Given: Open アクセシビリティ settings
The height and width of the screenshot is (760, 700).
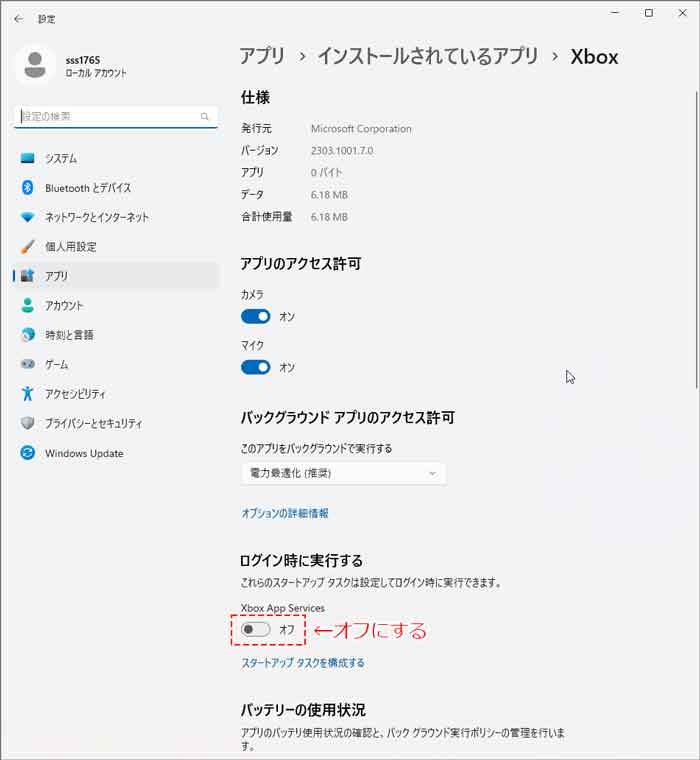Looking at the screenshot, I should [x=116, y=394].
